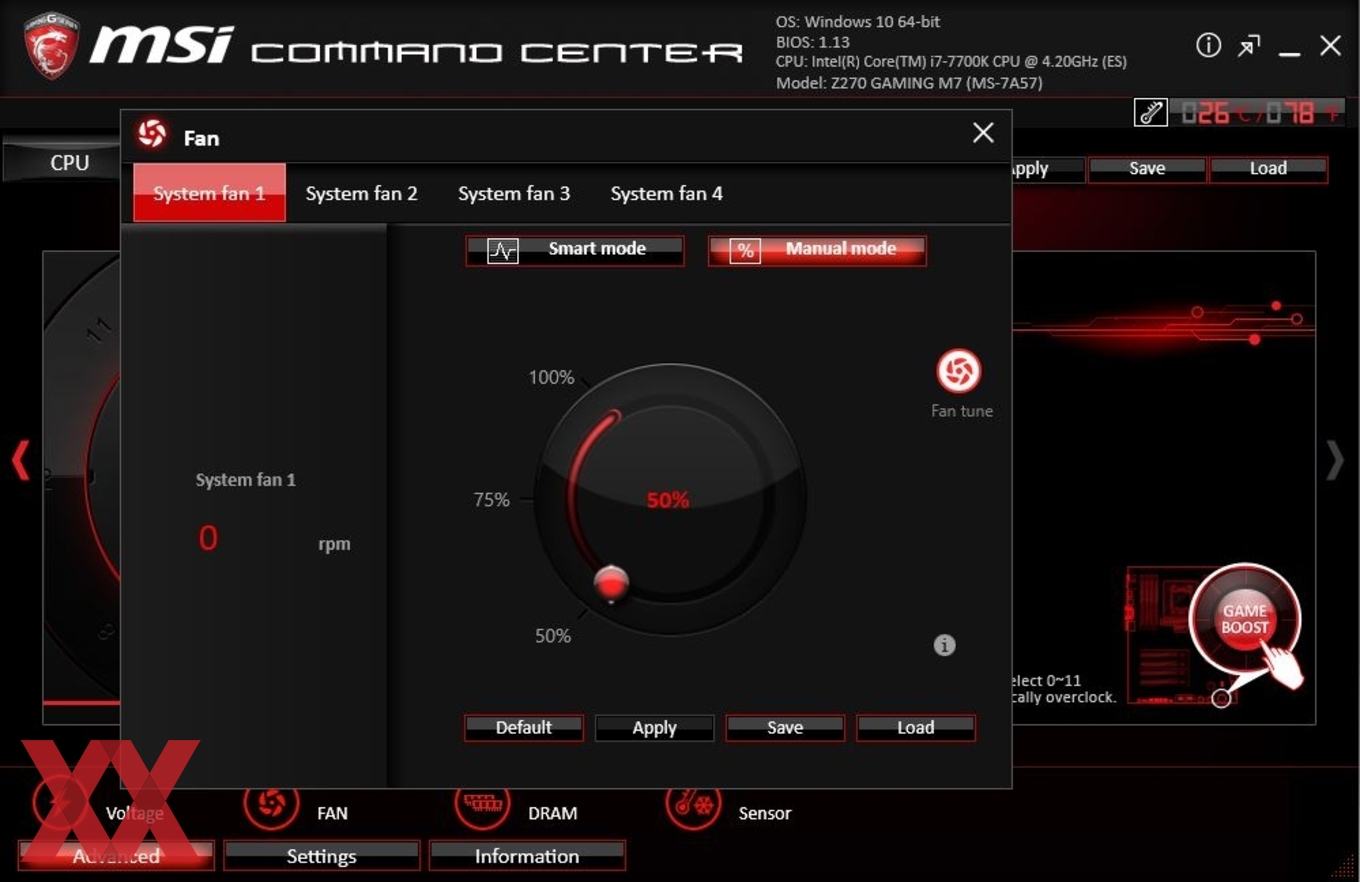The image size is (1360, 882).
Task: Click the Game Boost button
Action: [x=1245, y=619]
